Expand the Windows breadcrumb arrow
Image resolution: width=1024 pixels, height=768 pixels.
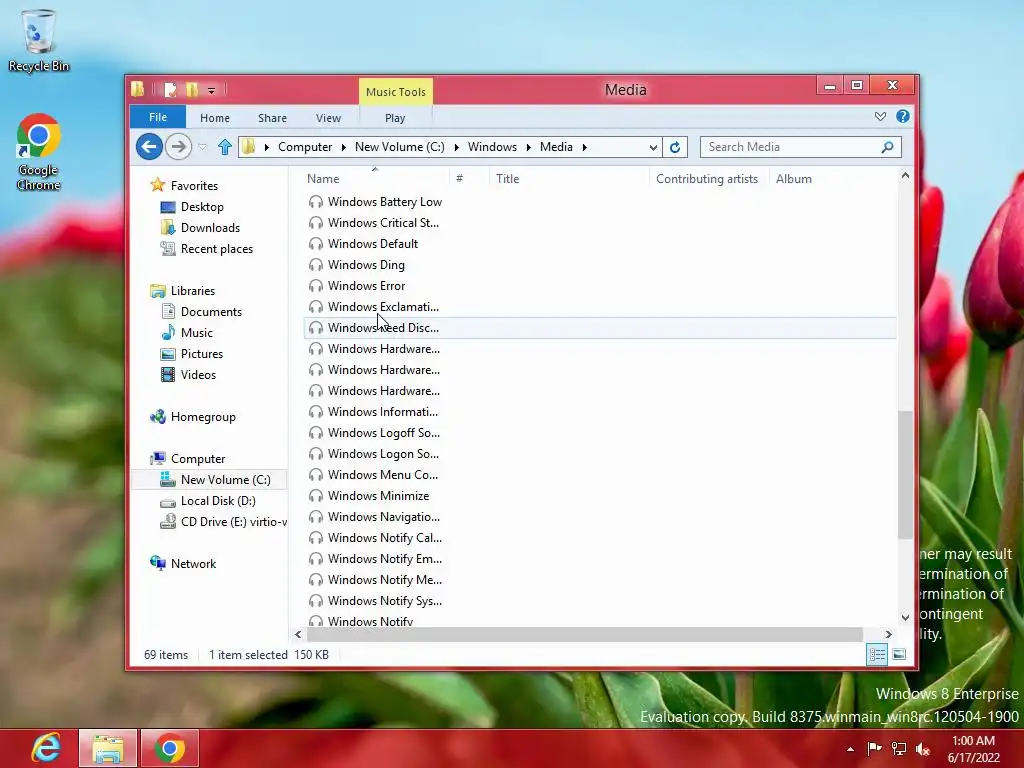pyautogui.click(x=528, y=147)
